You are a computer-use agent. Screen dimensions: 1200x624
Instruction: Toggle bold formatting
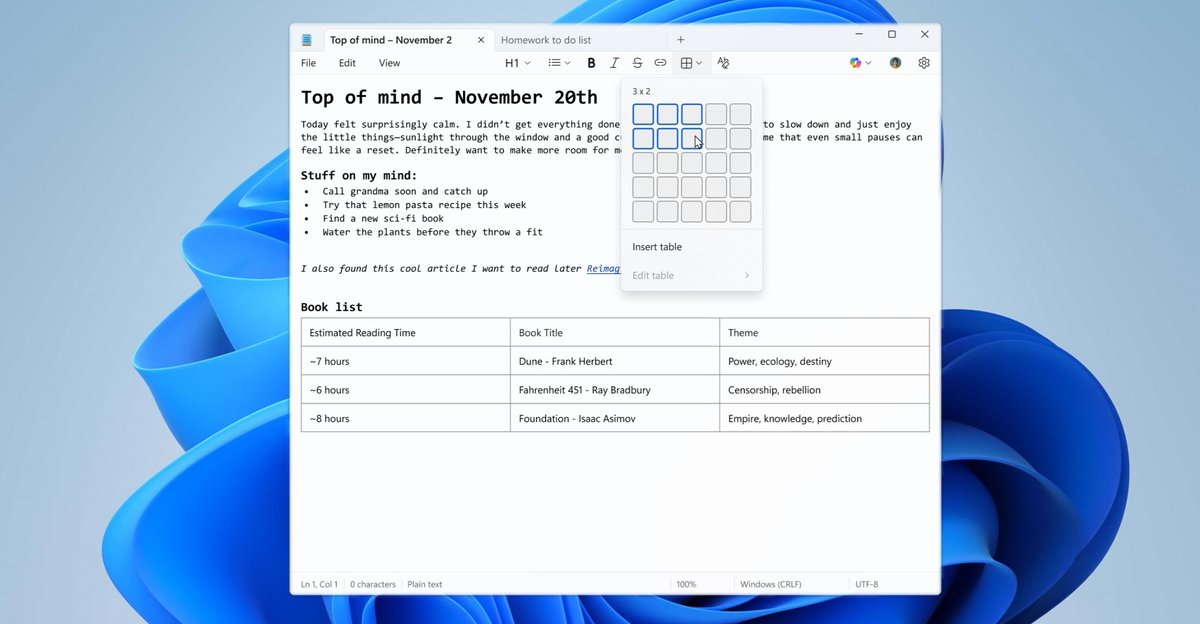[591, 62]
